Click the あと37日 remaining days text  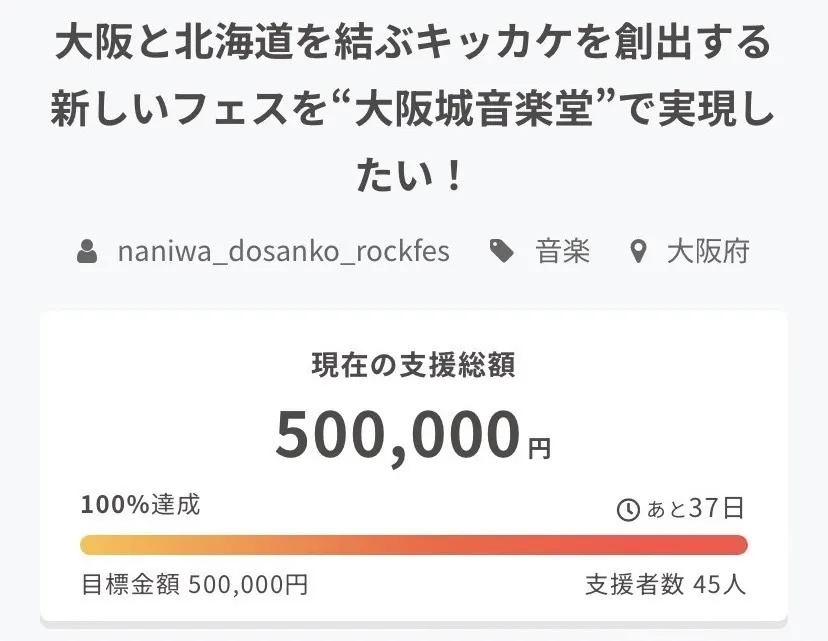[x=695, y=509]
